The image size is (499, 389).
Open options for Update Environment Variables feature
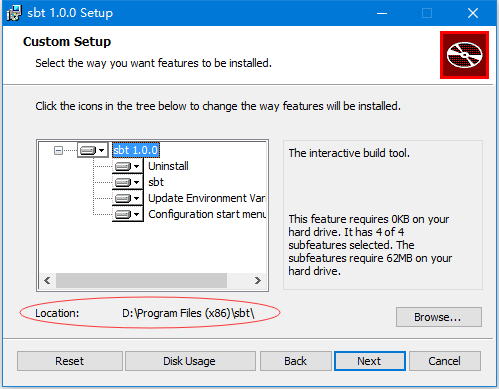click(128, 198)
